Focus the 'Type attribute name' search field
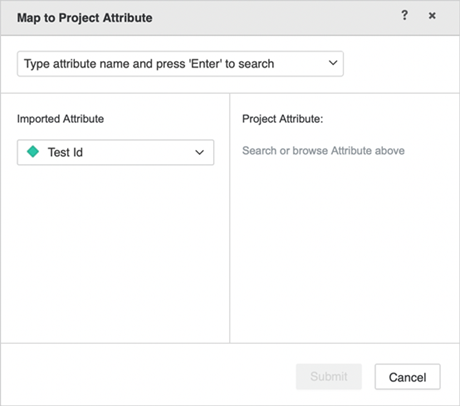The width and height of the screenshot is (460, 406). tap(180, 64)
